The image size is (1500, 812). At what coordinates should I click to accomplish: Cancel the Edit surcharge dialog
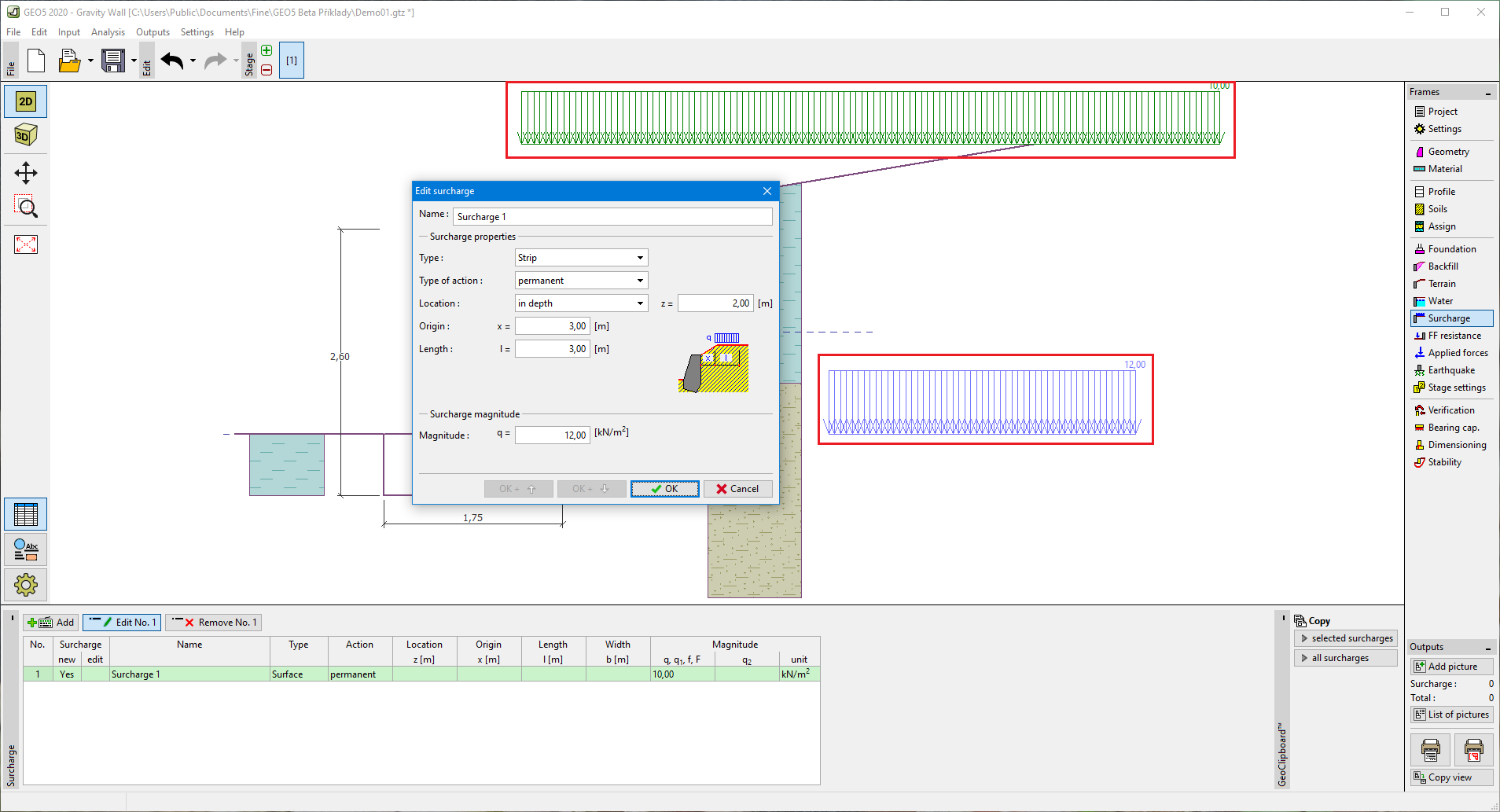(737, 489)
